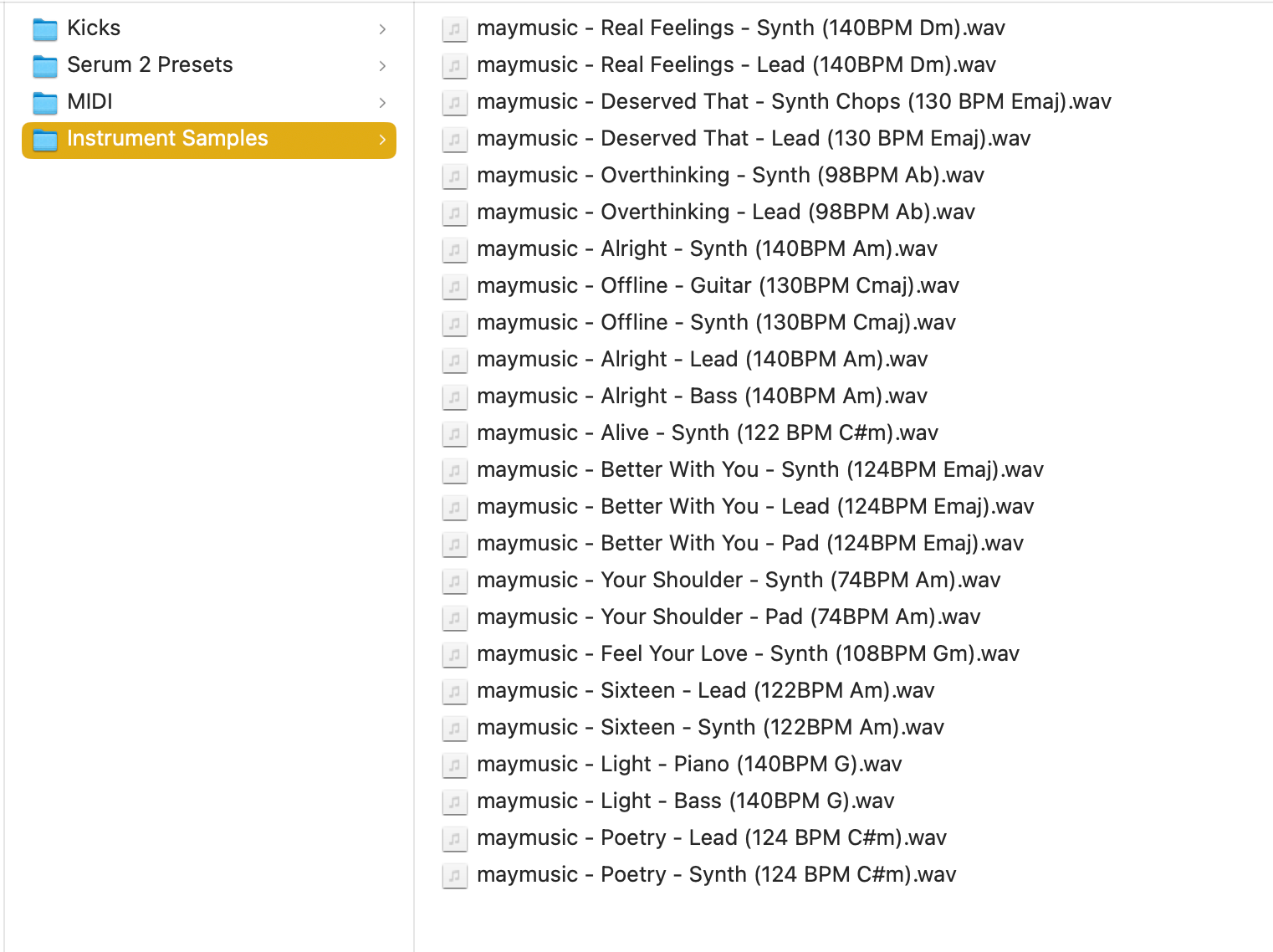Click the Instrument Samples folder icon

[45, 140]
